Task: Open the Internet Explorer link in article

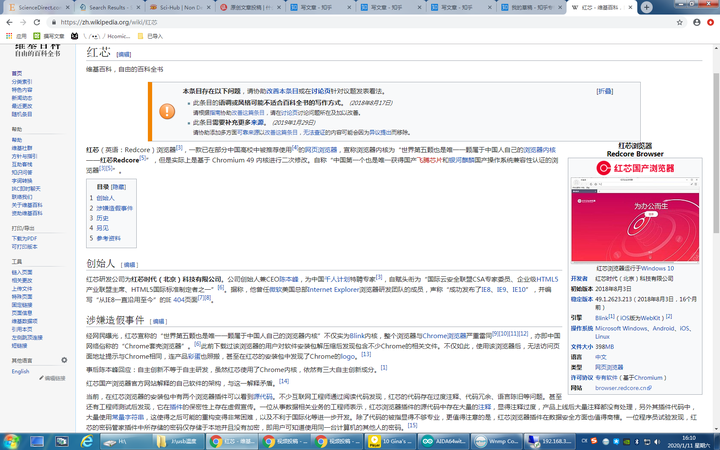Action: (332, 290)
